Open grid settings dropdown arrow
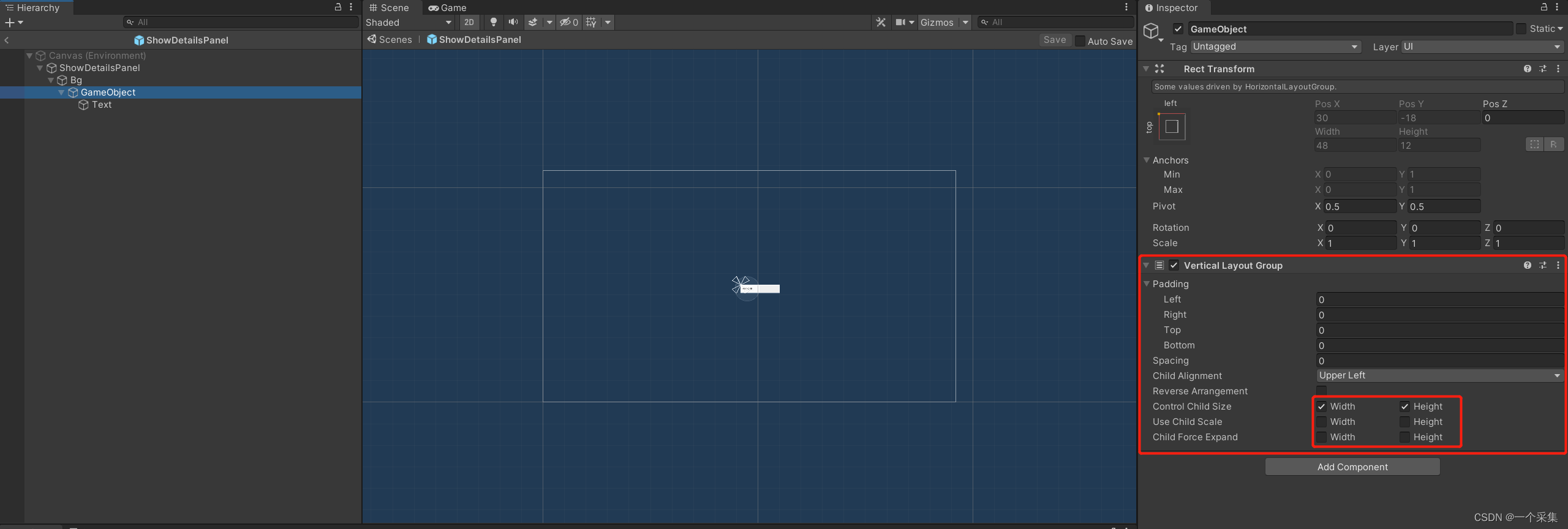Image resolution: width=1568 pixels, height=529 pixels. pyautogui.click(x=608, y=22)
